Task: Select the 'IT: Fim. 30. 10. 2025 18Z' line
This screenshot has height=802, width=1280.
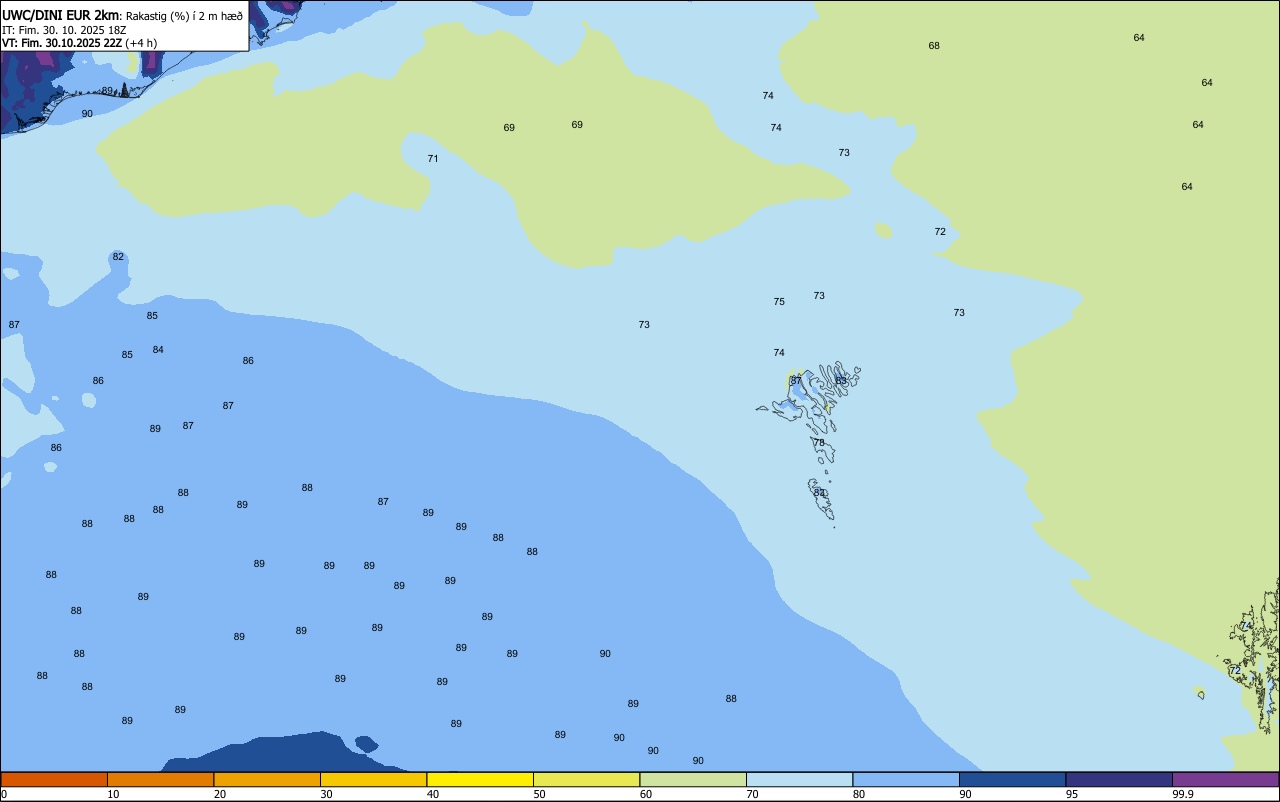Action: pyautogui.click(x=65, y=29)
